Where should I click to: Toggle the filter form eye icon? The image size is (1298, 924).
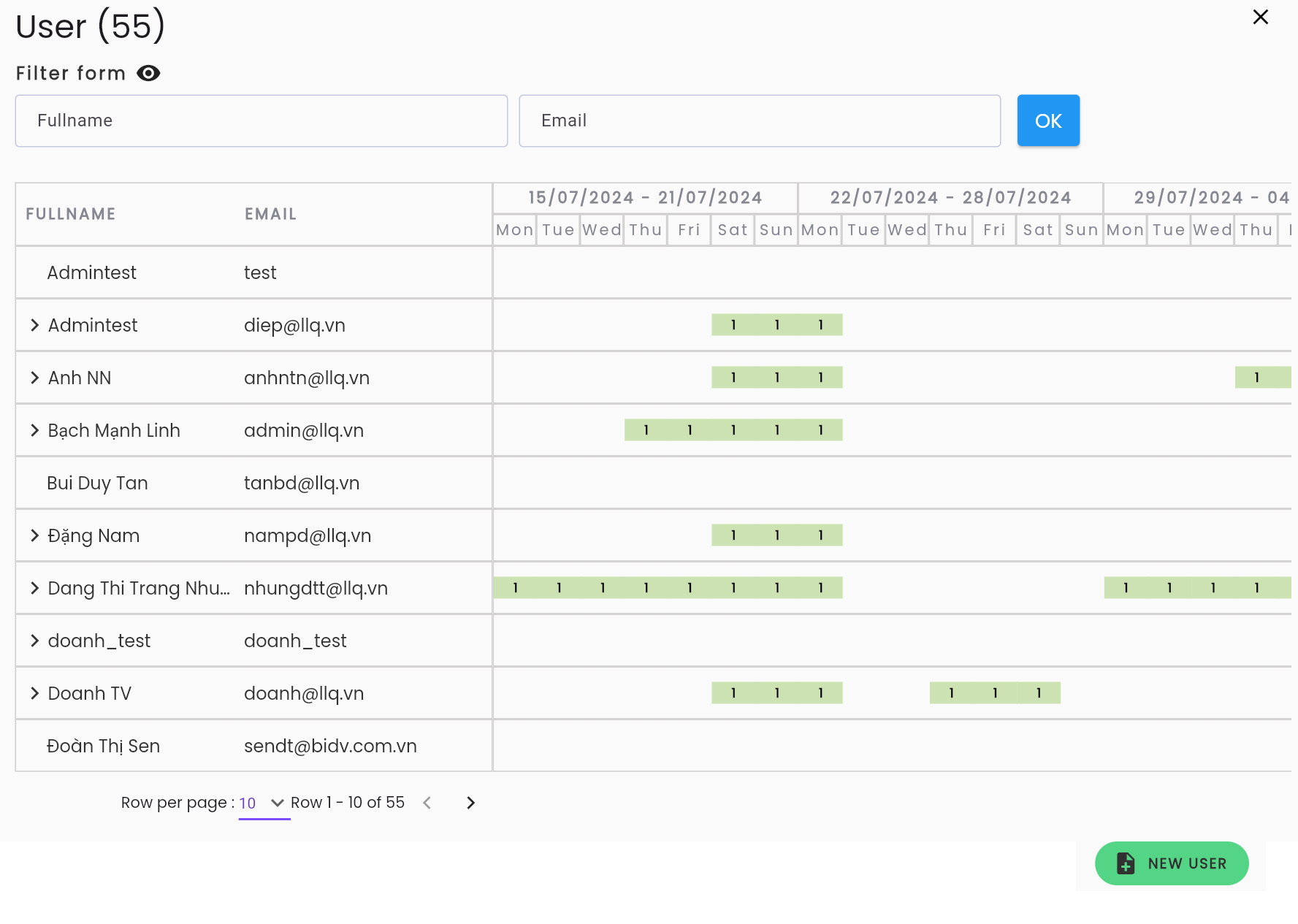point(148,73)
